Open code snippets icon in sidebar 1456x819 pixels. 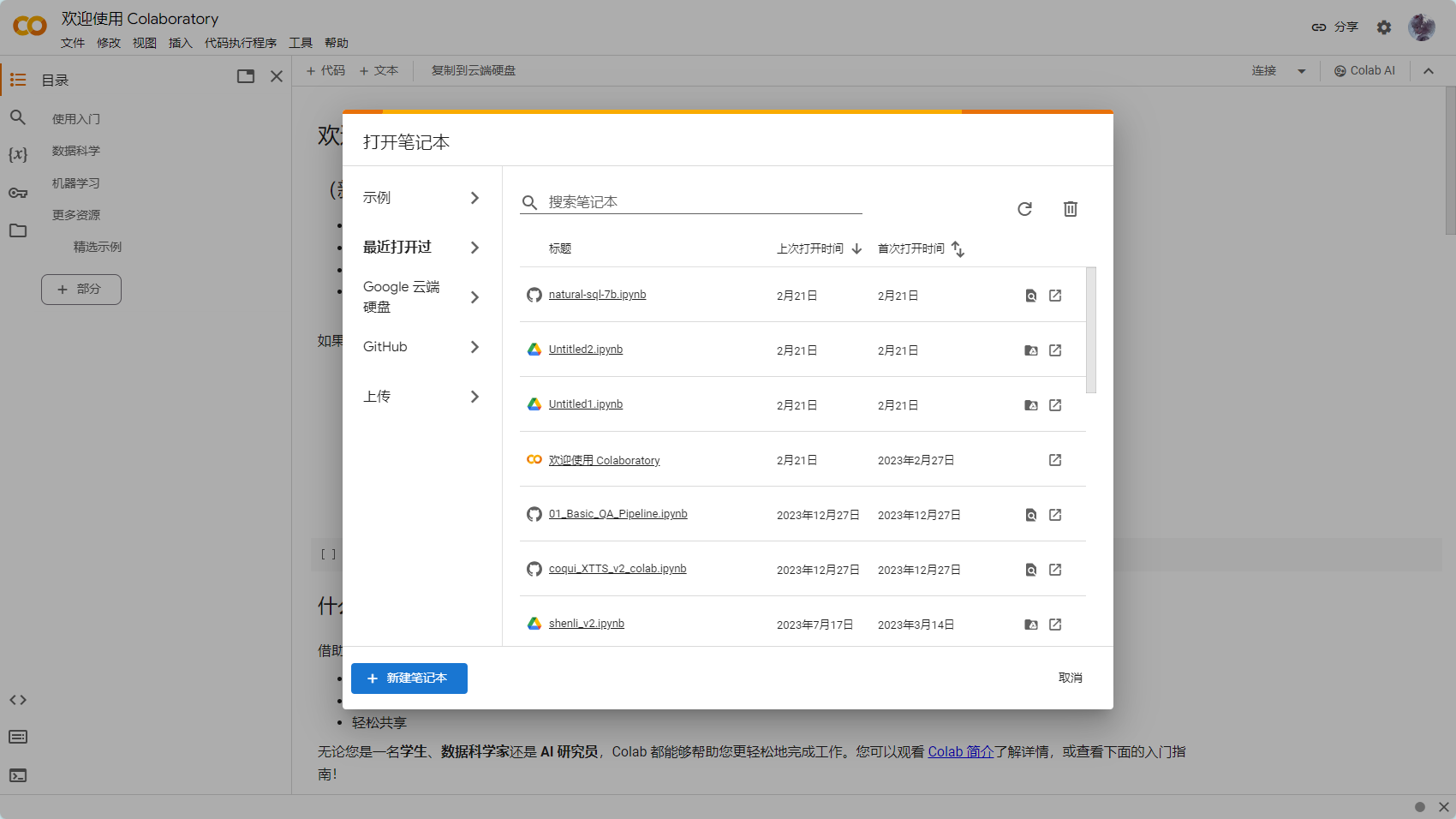point(18,700)
